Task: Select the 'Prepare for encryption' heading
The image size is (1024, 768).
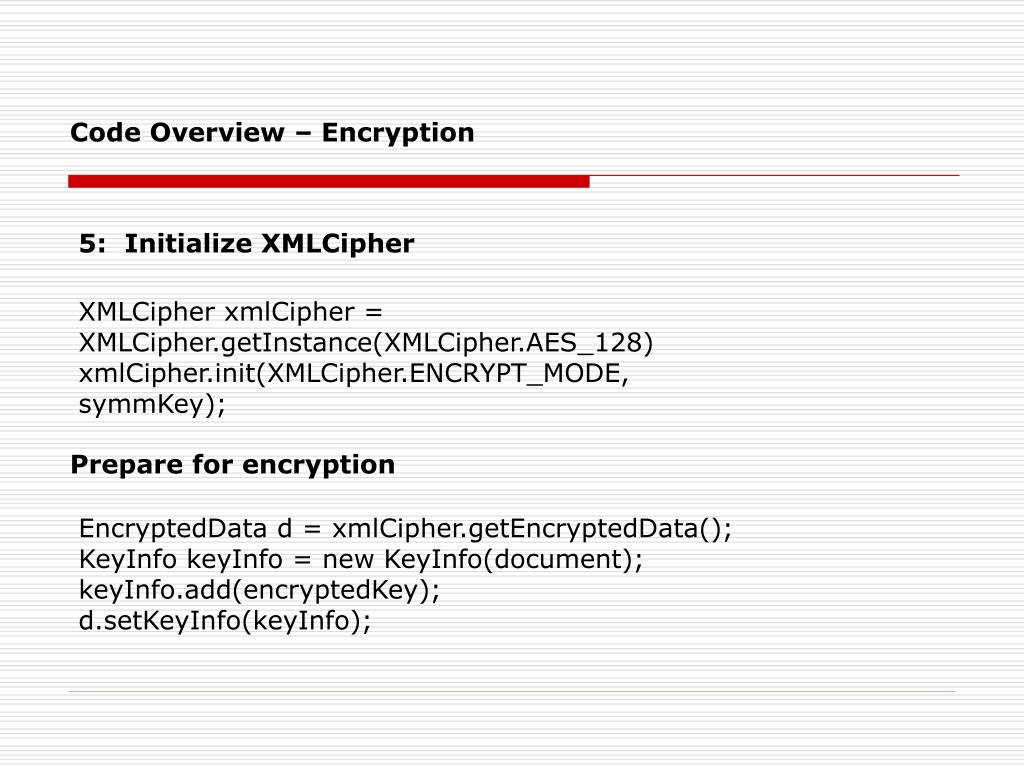Action: point(232,465)
